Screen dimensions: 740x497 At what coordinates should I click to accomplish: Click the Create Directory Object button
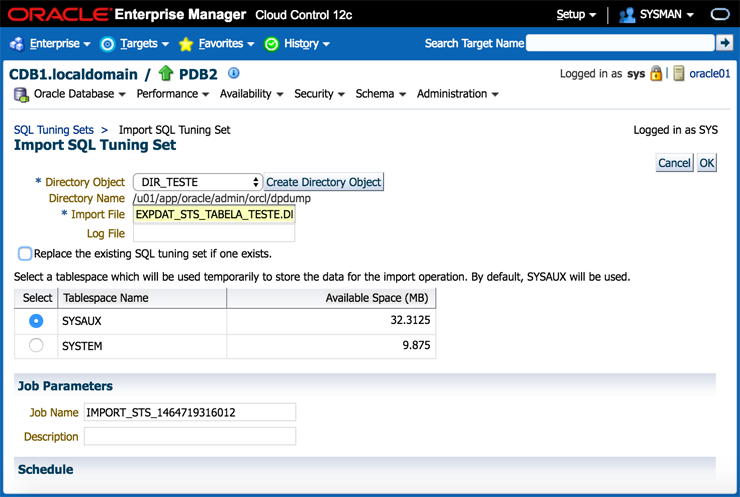click(324, 182)
